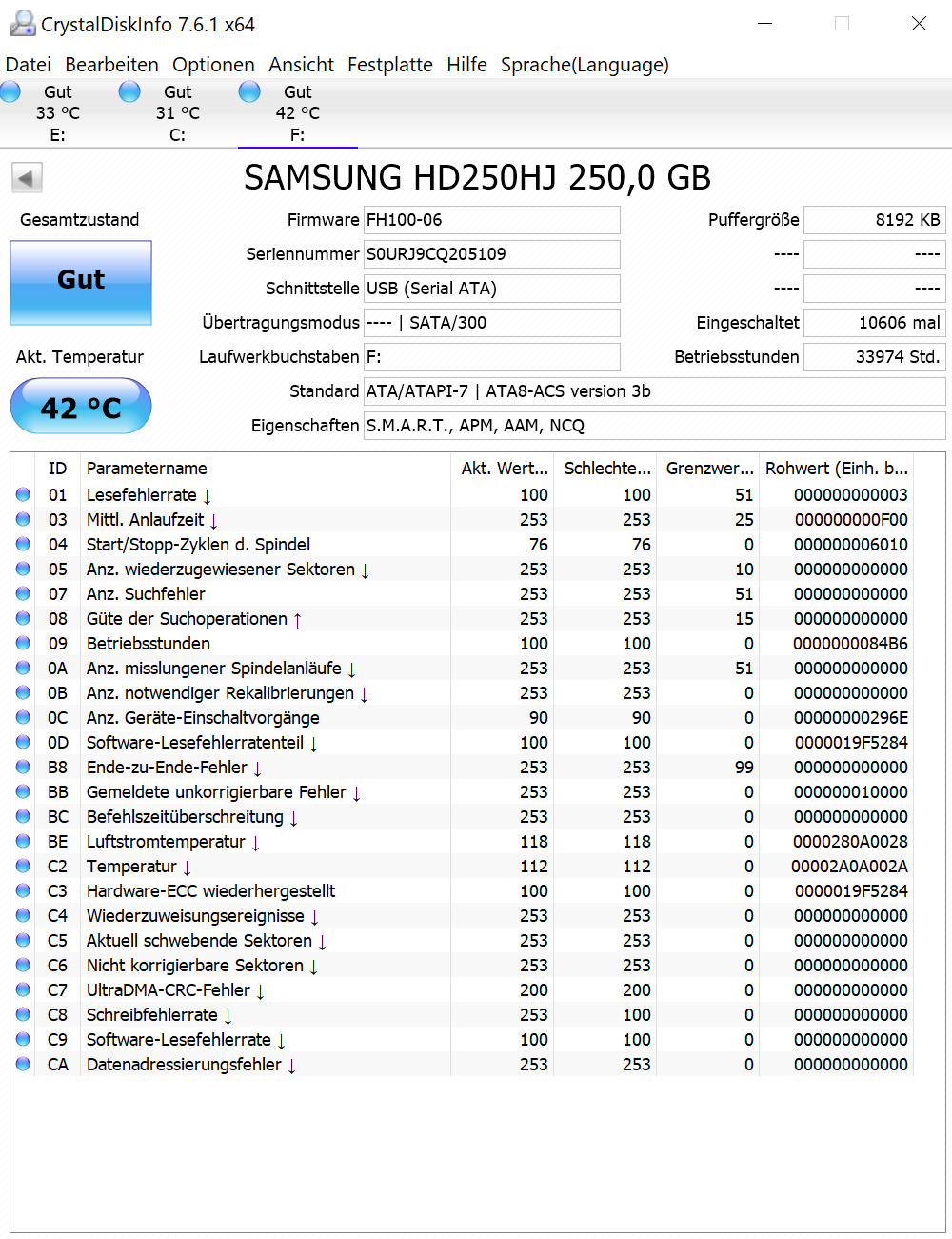
Task: Click status dot of misslungener Spindelanläufe row
Action: coord(23,668)
